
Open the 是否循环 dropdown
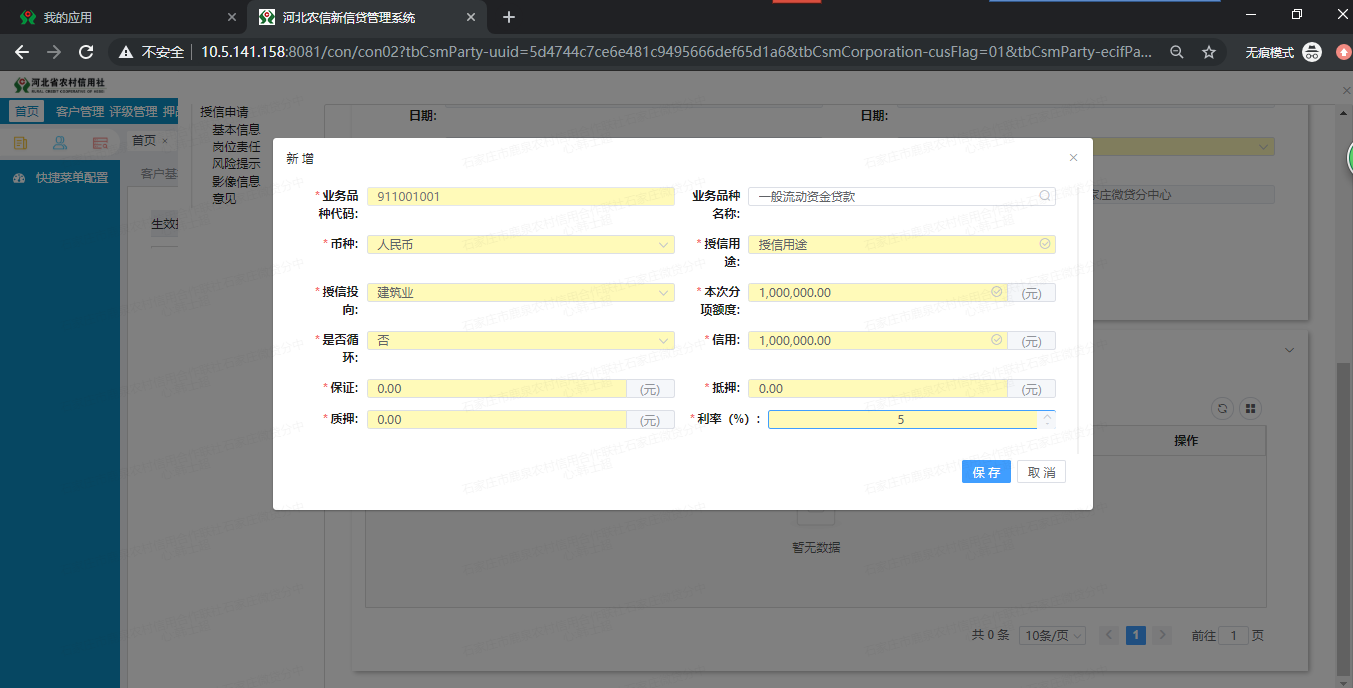point(520,340)
